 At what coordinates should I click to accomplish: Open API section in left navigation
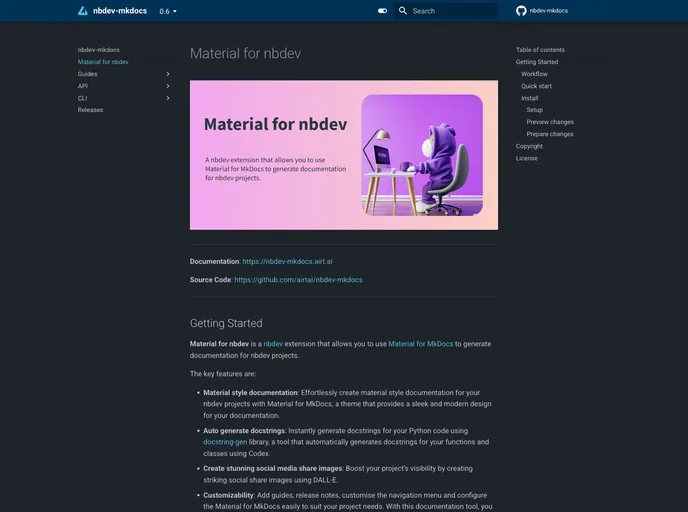coord(82,86)
